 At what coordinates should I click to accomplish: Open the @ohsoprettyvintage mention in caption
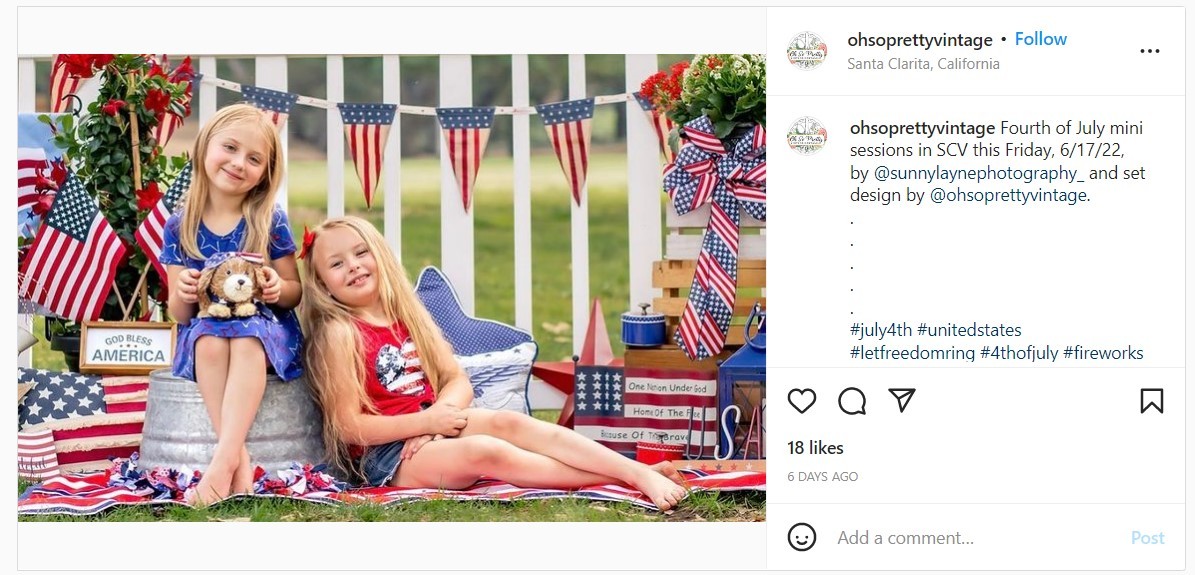1008,196
